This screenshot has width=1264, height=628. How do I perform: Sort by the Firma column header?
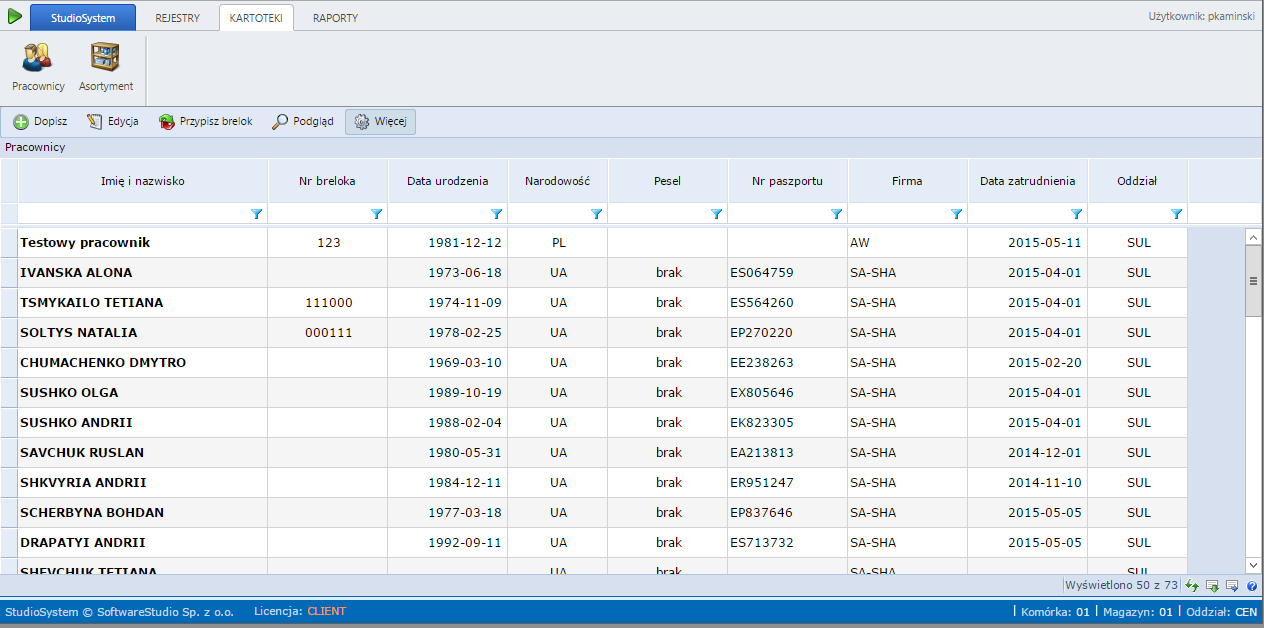point(908,181)
